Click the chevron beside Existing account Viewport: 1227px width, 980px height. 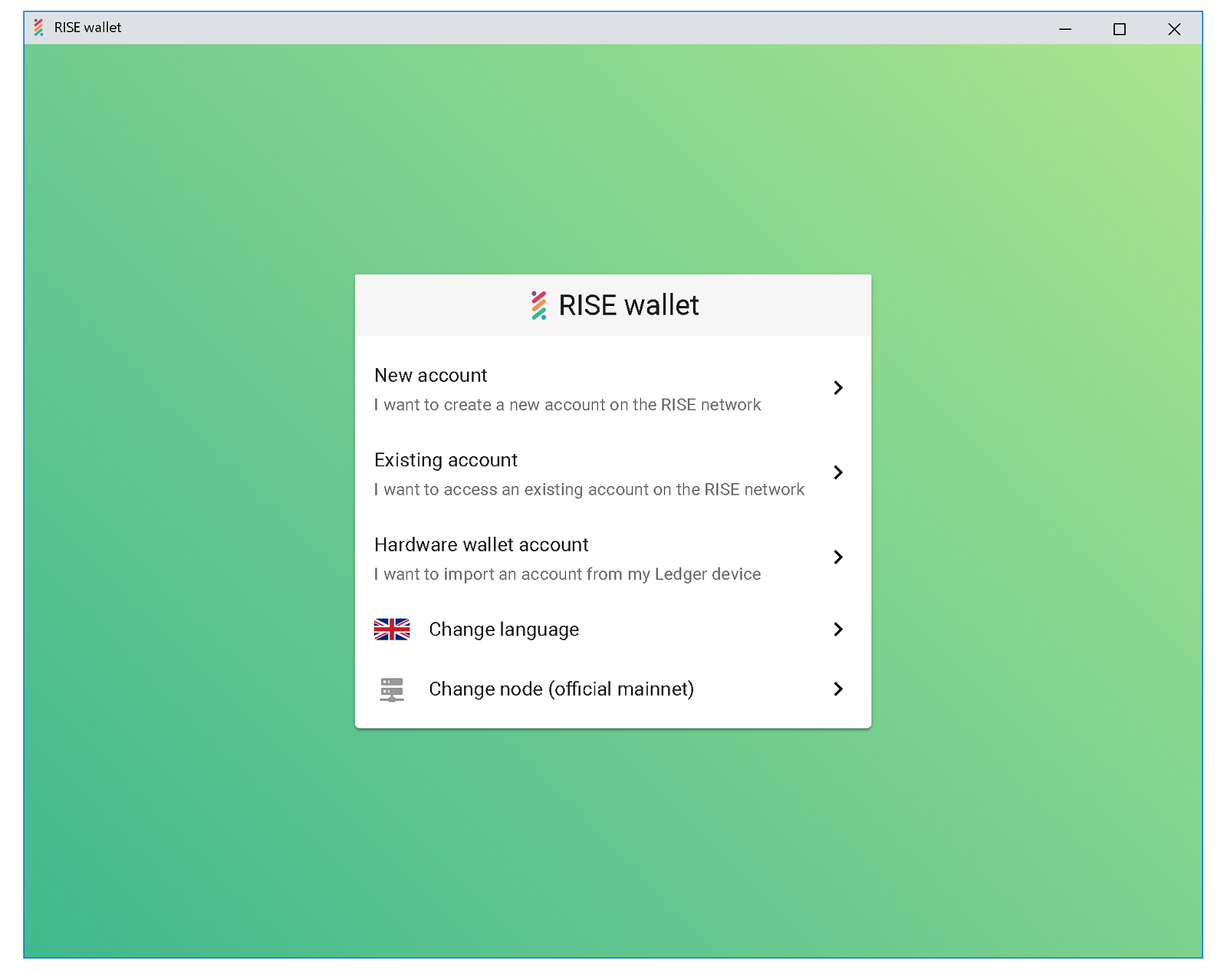pos(838,472)
